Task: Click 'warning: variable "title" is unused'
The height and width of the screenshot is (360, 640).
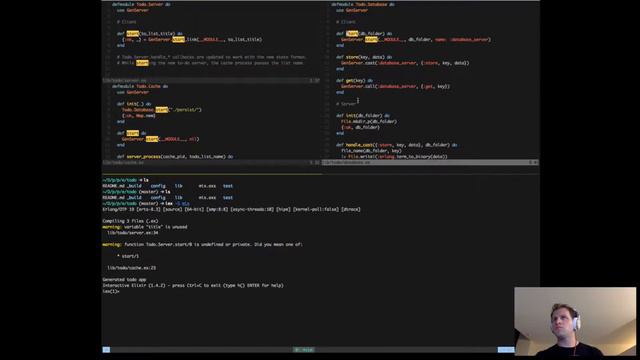Action: tap(145, 227)
